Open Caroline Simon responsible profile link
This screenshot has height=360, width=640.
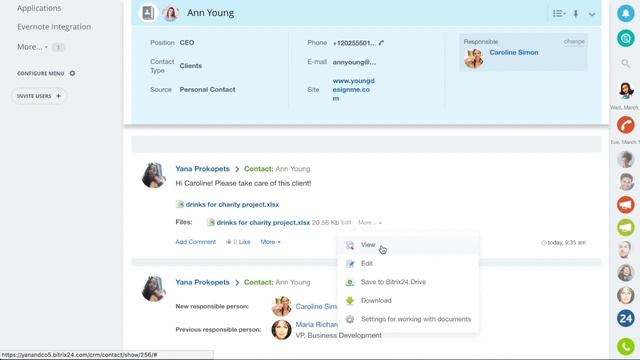click(x=514, y=52)
